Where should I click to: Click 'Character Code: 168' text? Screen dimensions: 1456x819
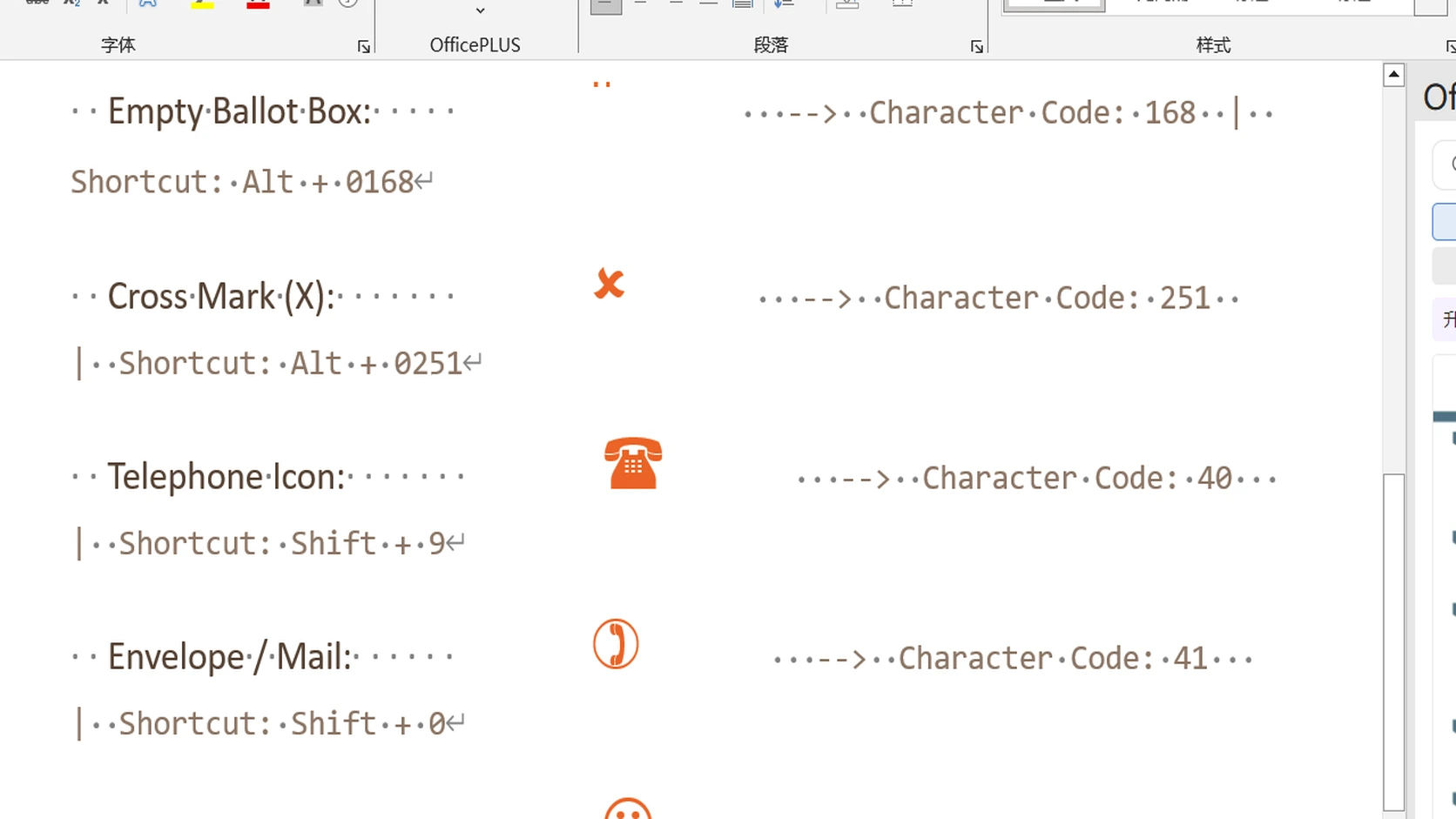1033,113
